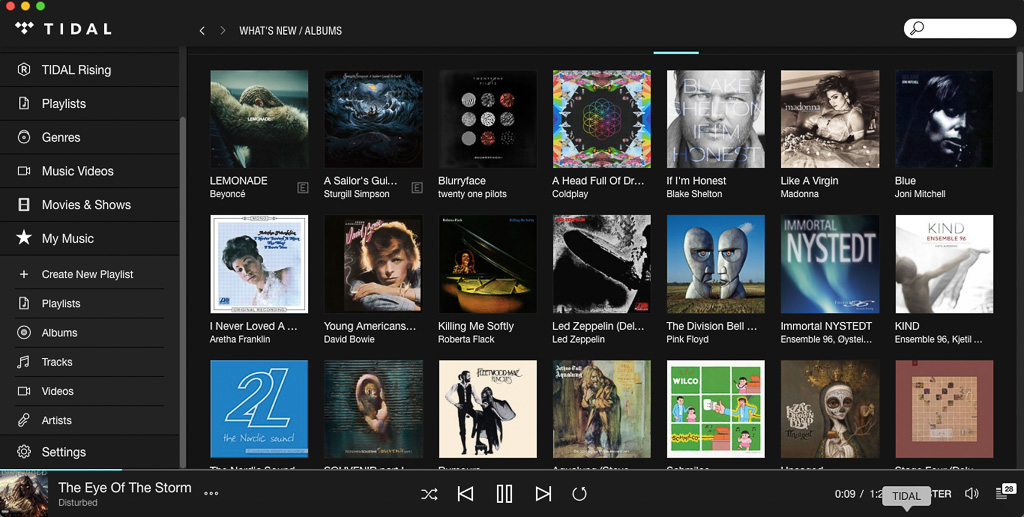1024x517 pixels.
Task: Toggle shuffle playback mode
Action: [429, 494]
